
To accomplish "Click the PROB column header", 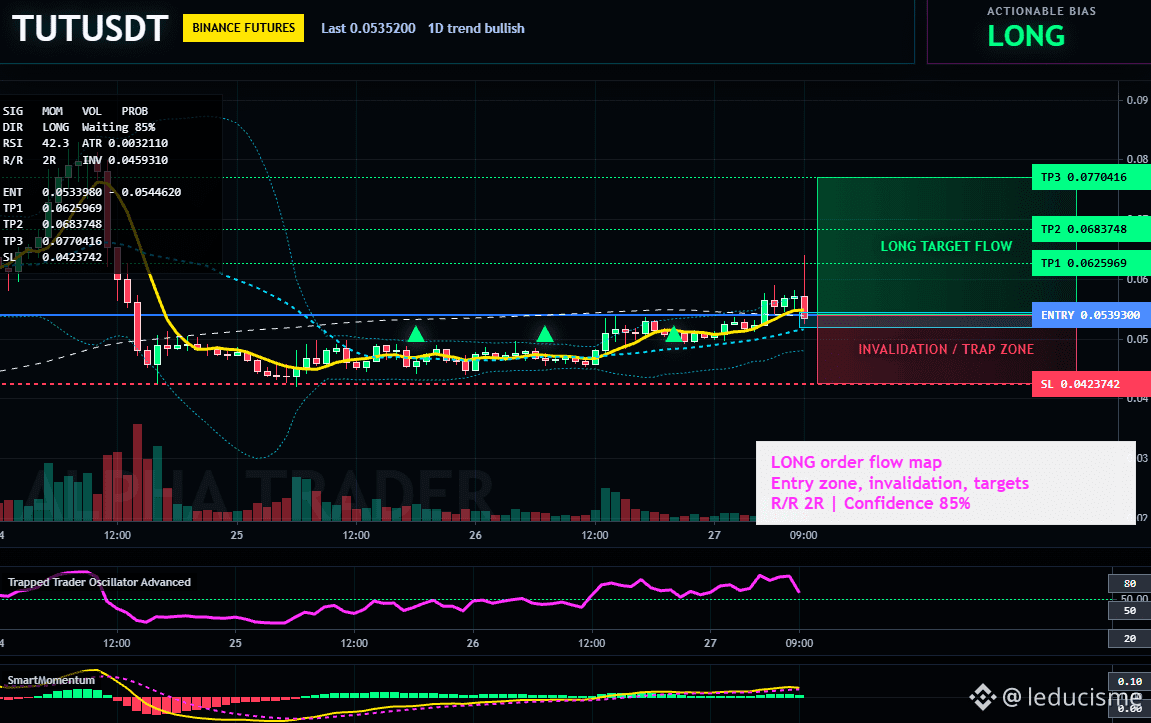I will (x=134, y=111).
